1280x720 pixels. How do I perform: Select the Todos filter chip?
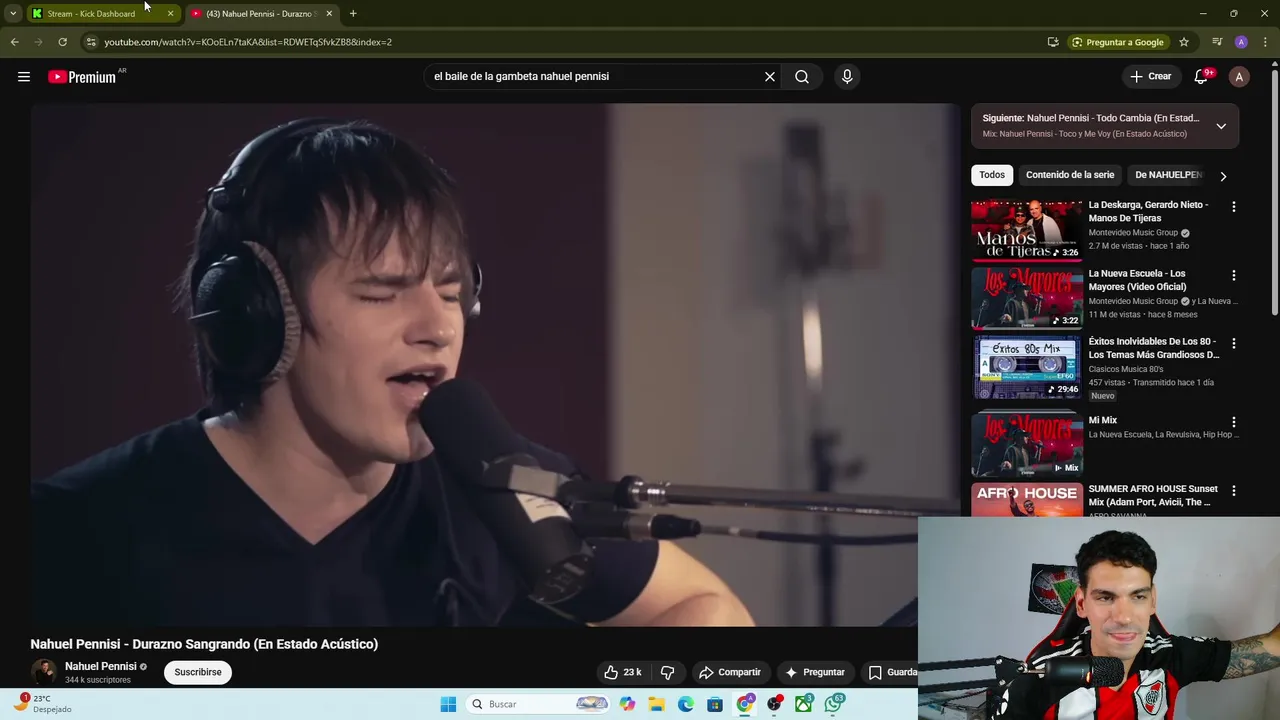pos(992,175)
